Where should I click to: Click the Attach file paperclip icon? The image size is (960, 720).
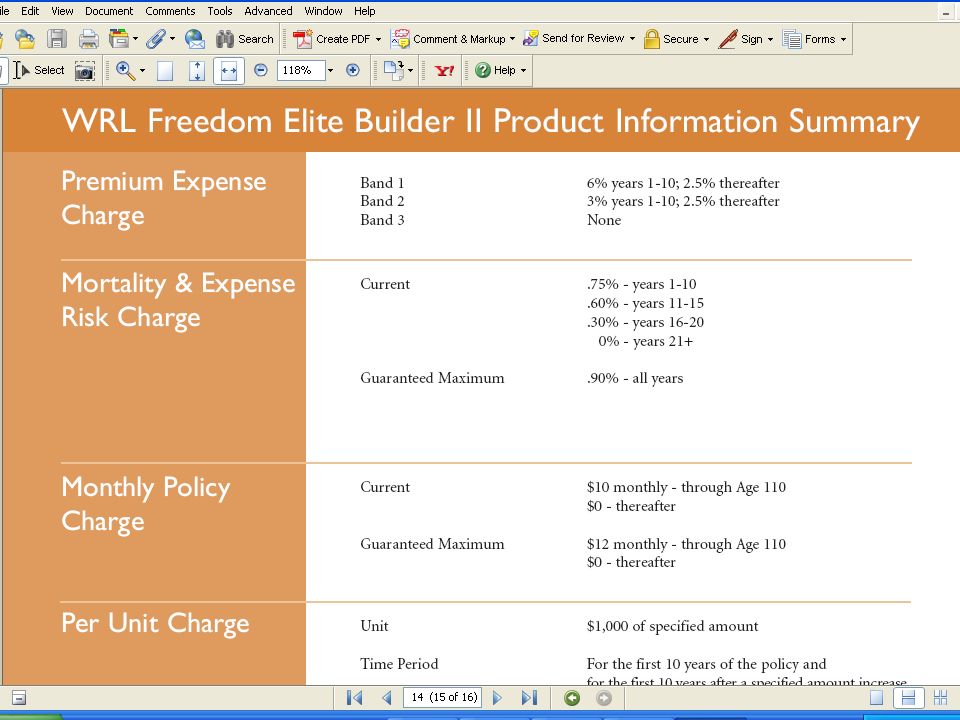point(156,39)
